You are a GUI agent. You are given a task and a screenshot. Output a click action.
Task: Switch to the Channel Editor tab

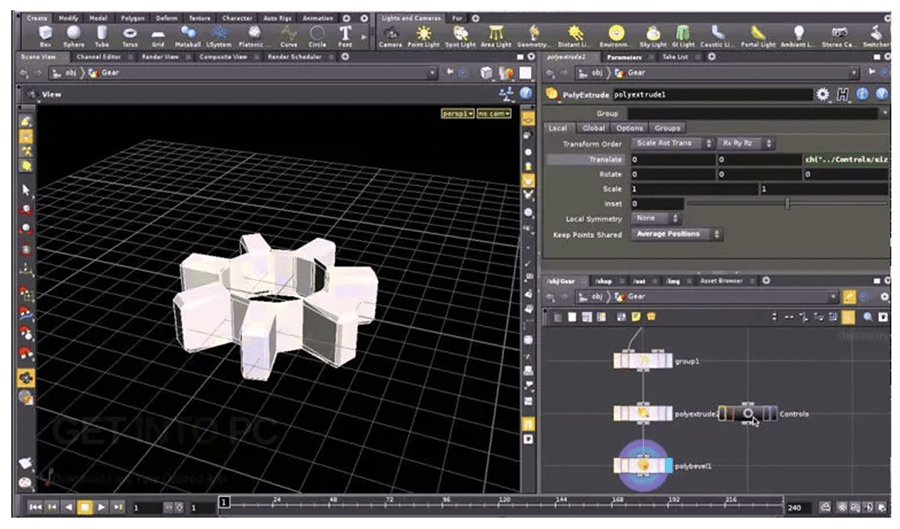coord(98,57)
